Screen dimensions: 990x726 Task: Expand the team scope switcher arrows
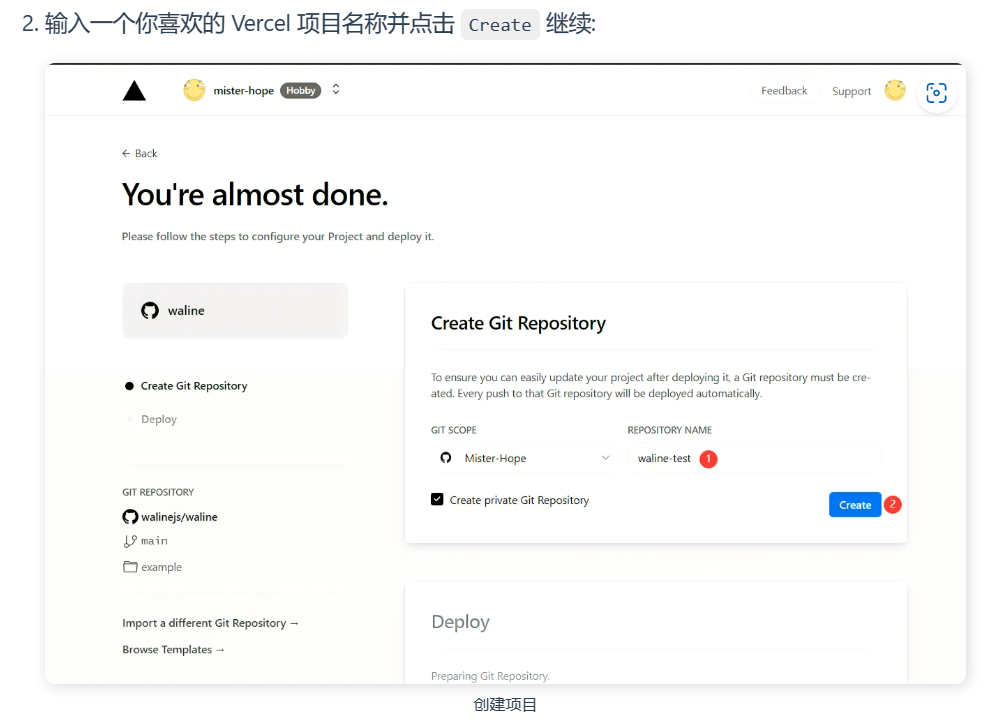(336, 90)
